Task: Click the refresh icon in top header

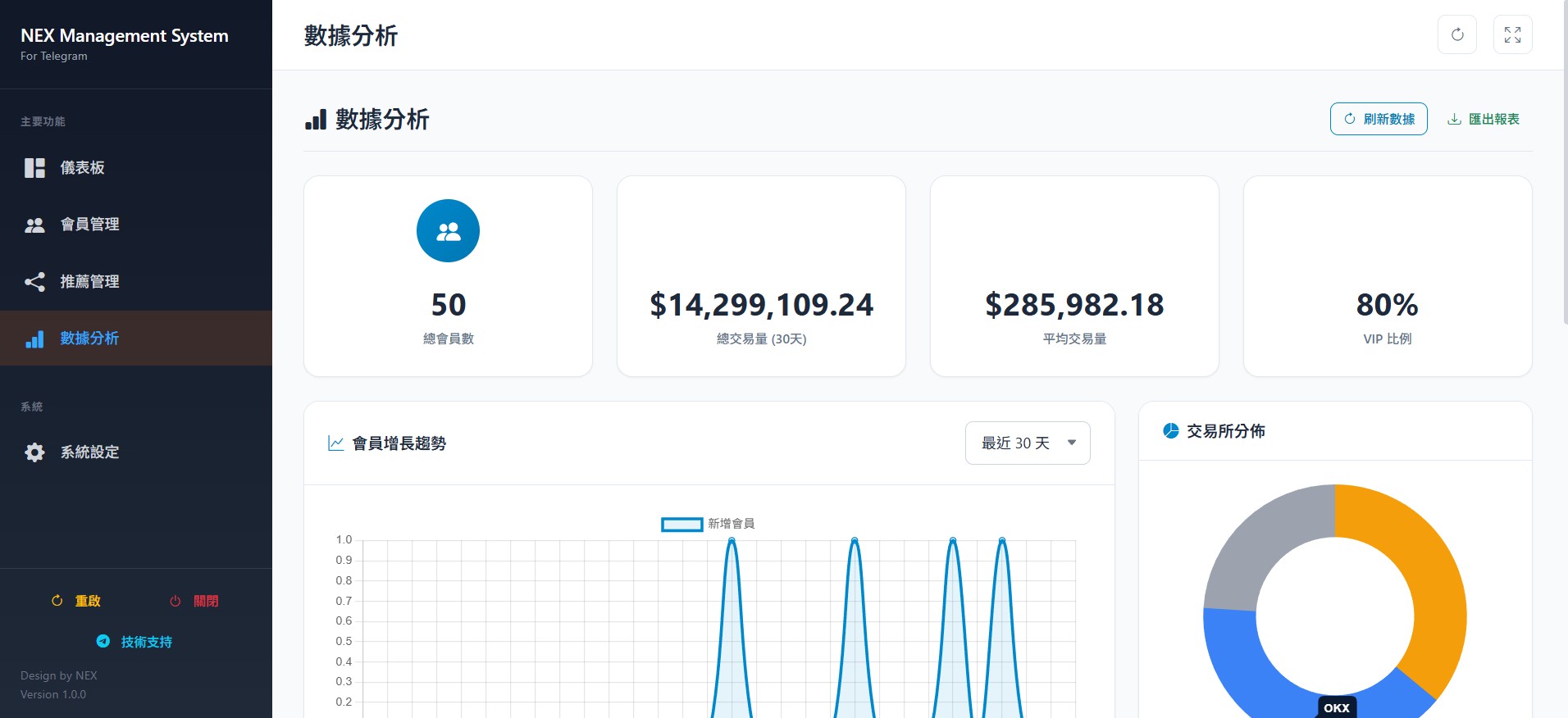Action: coord(1456,34)
